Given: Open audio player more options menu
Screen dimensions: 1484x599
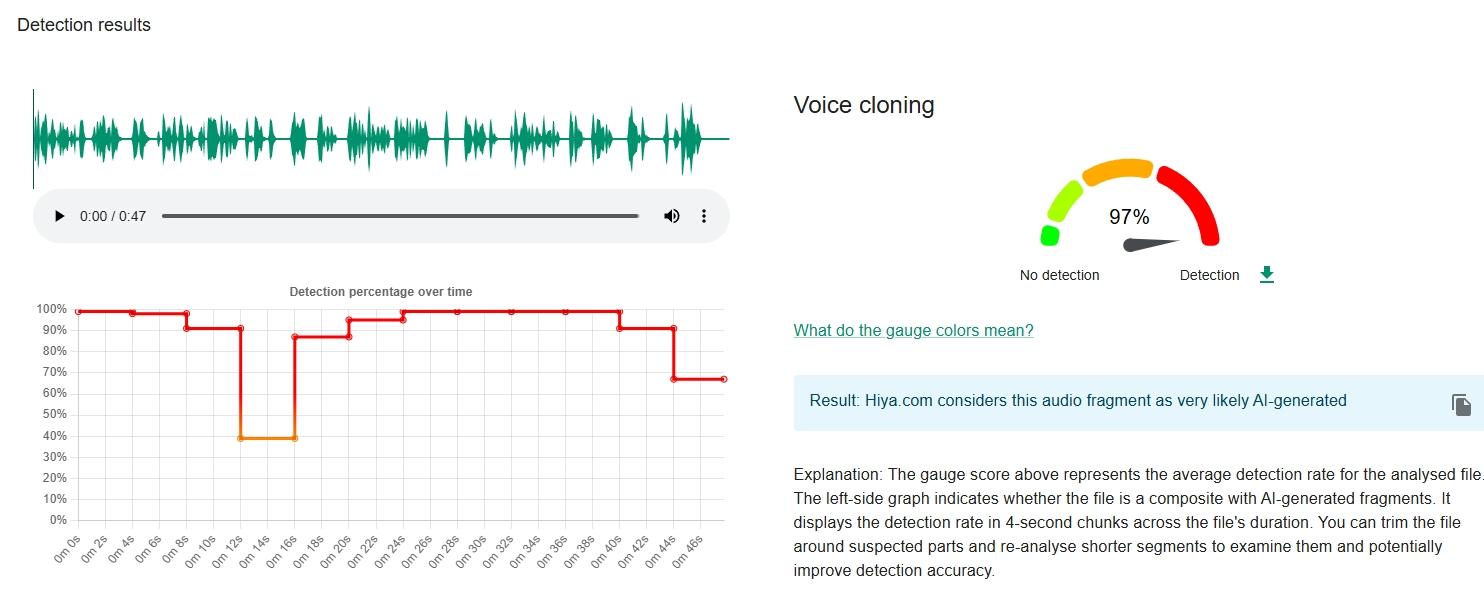Looking at the screenshot, I should (x=704, y=216).
